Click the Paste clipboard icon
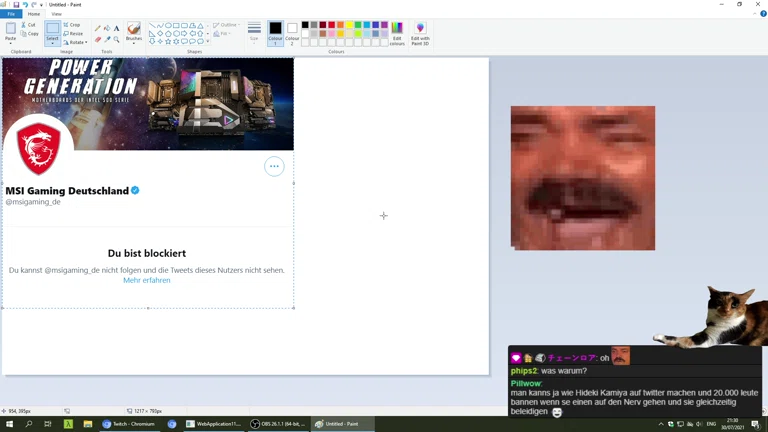The width and height of the screenshot is (768, 432). point(10,28)
